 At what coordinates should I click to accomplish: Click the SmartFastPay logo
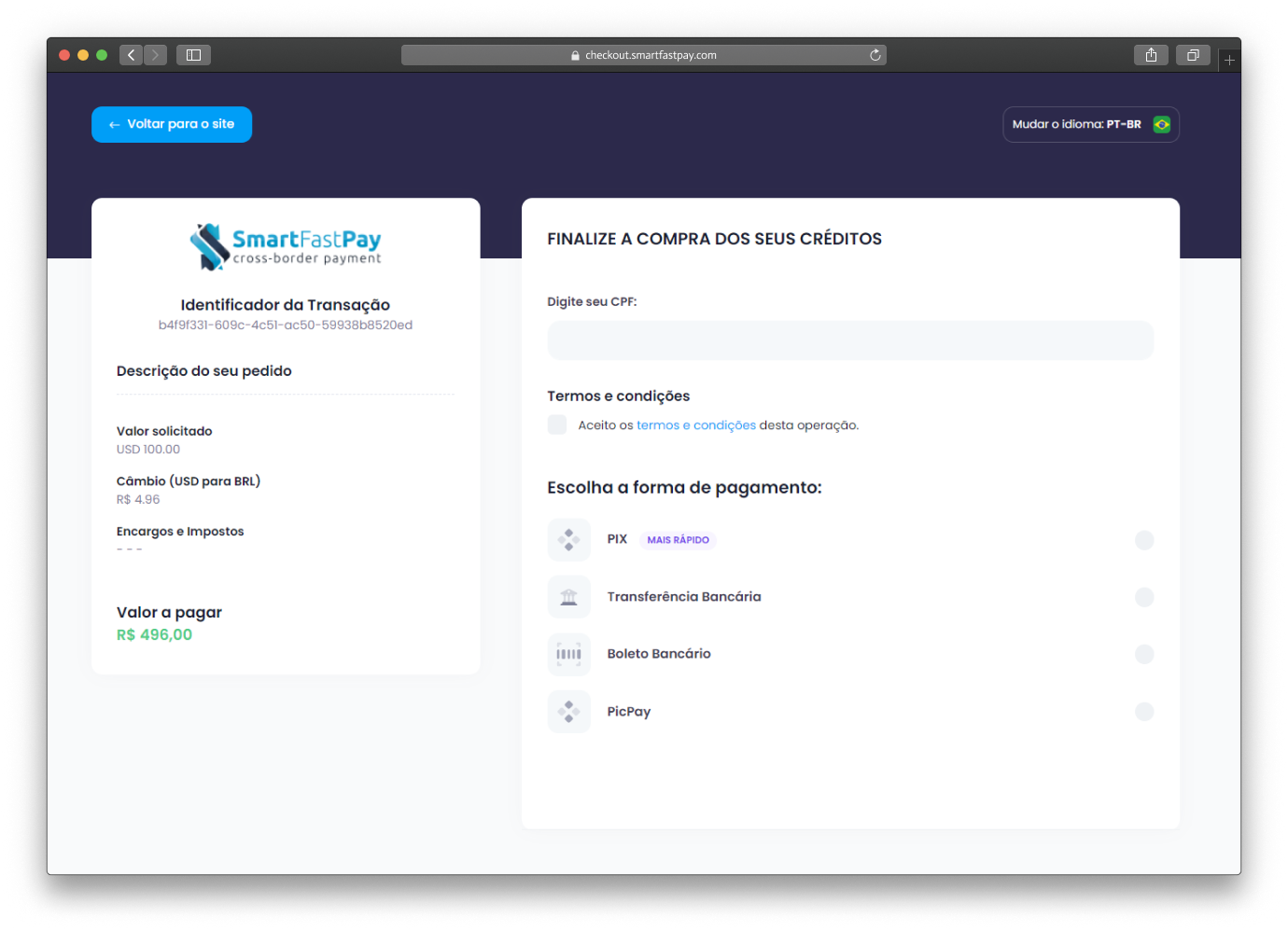[x=286, y=246]
